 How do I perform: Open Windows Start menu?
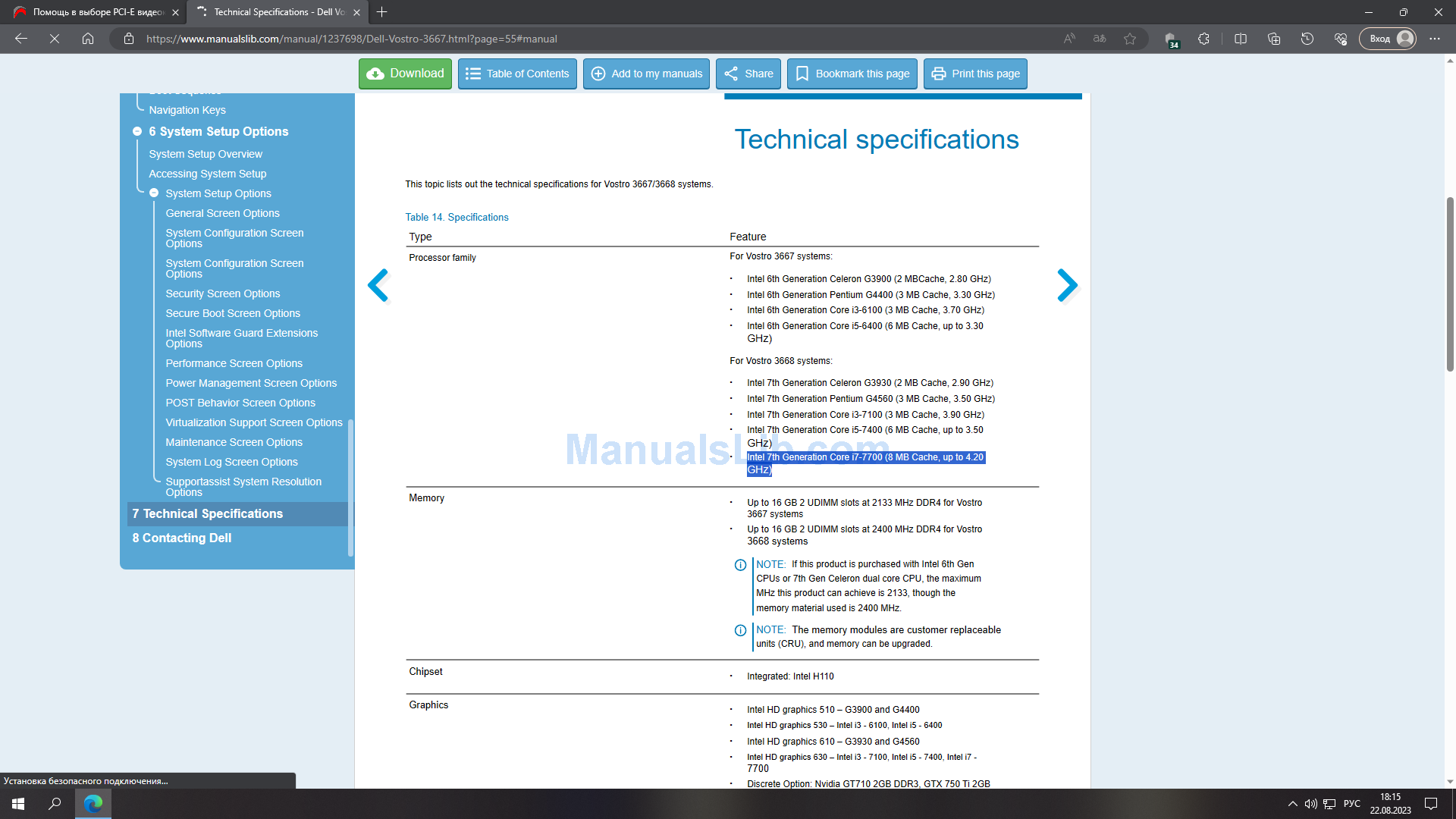pos(18,804)
